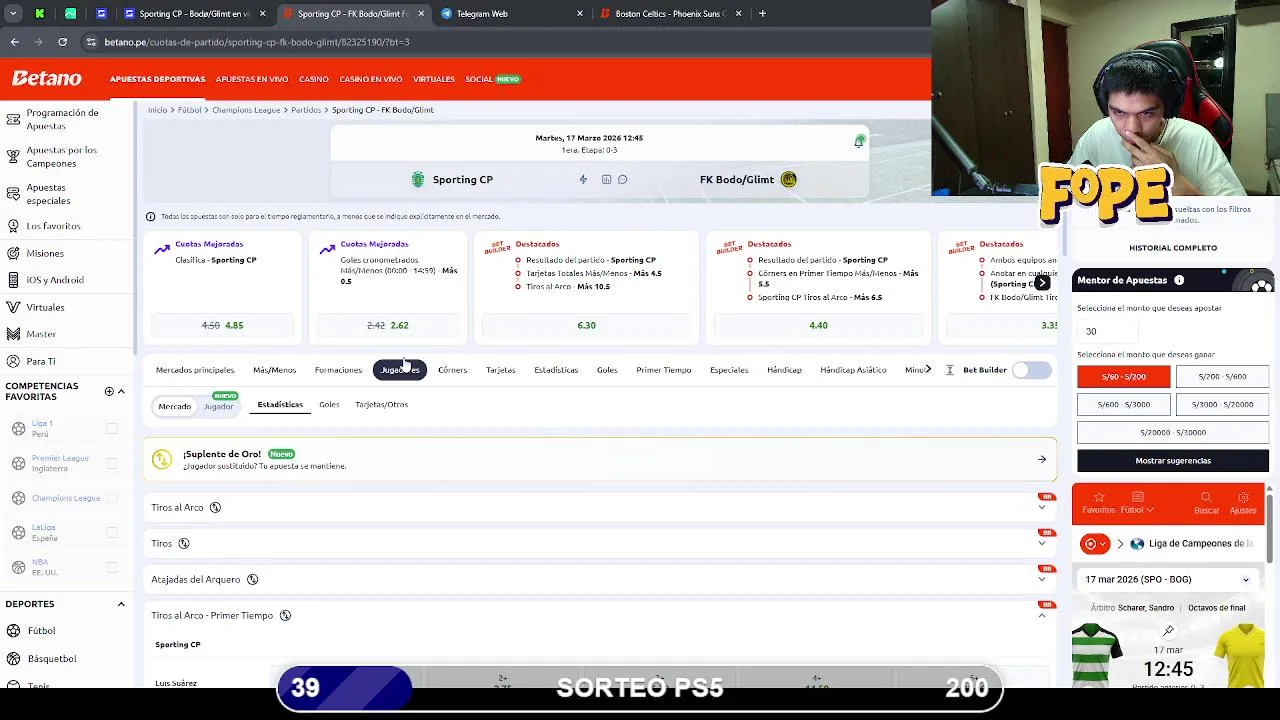Viewport: 1280px width, 720px height.
Task: Collapse the Competencias Favoritas section
Action: (121, 391)
